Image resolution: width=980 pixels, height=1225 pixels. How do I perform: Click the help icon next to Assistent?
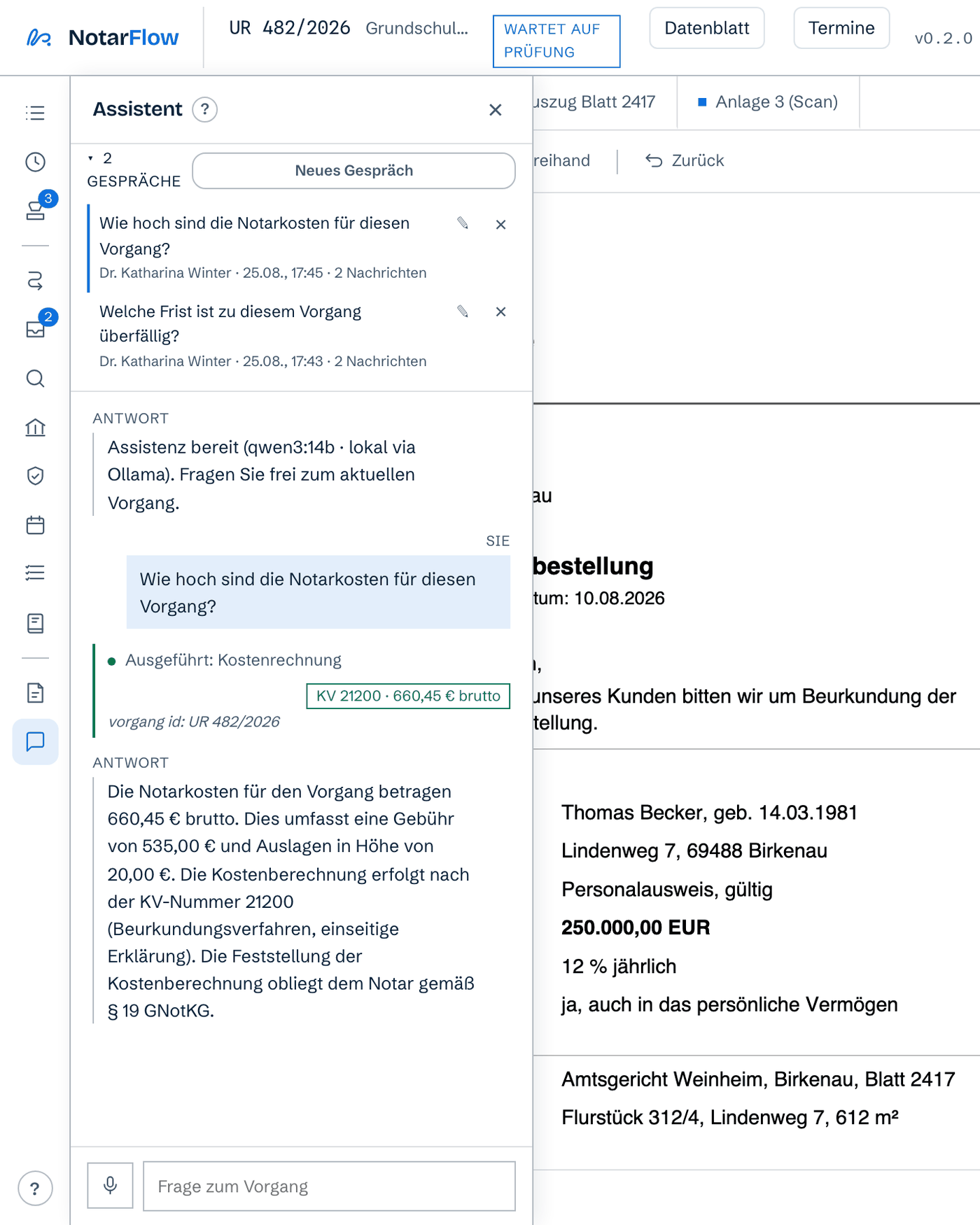pyautogui.click(x=204, y=109)
